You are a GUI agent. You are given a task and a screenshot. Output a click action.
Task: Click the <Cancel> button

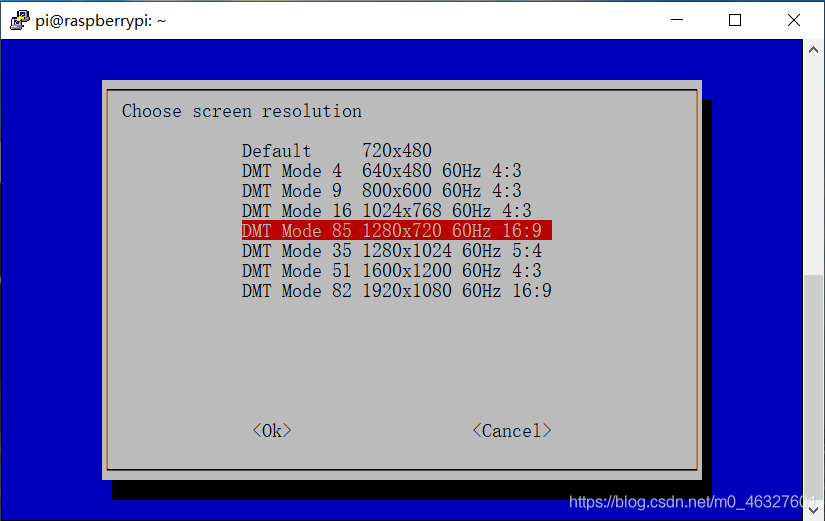512,430
